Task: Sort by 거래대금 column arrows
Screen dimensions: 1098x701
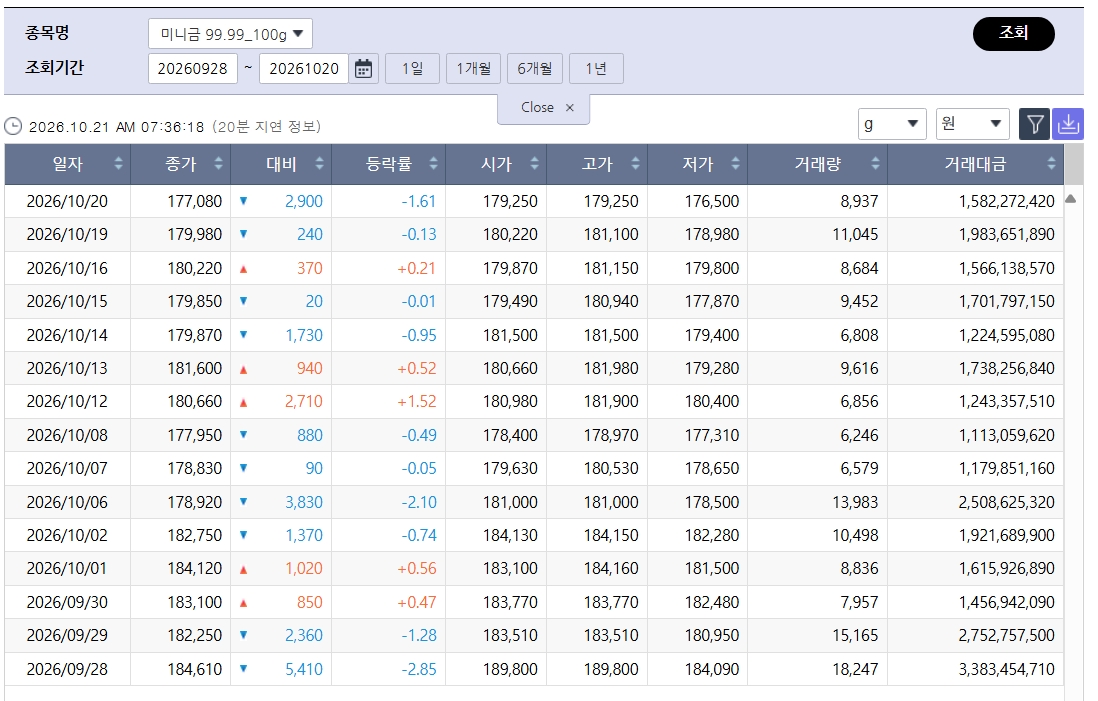Action: click(1051, 164)
